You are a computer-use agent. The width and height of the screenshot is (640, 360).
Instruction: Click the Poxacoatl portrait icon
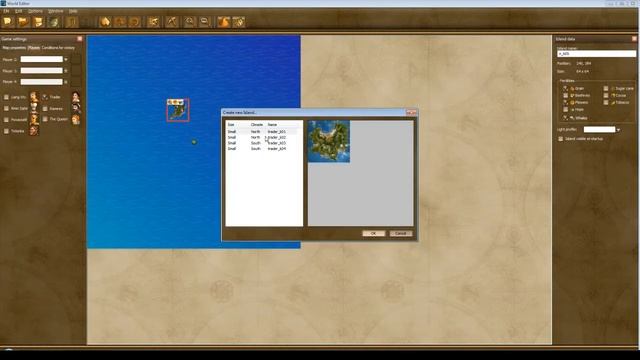(x=34, y=120)
